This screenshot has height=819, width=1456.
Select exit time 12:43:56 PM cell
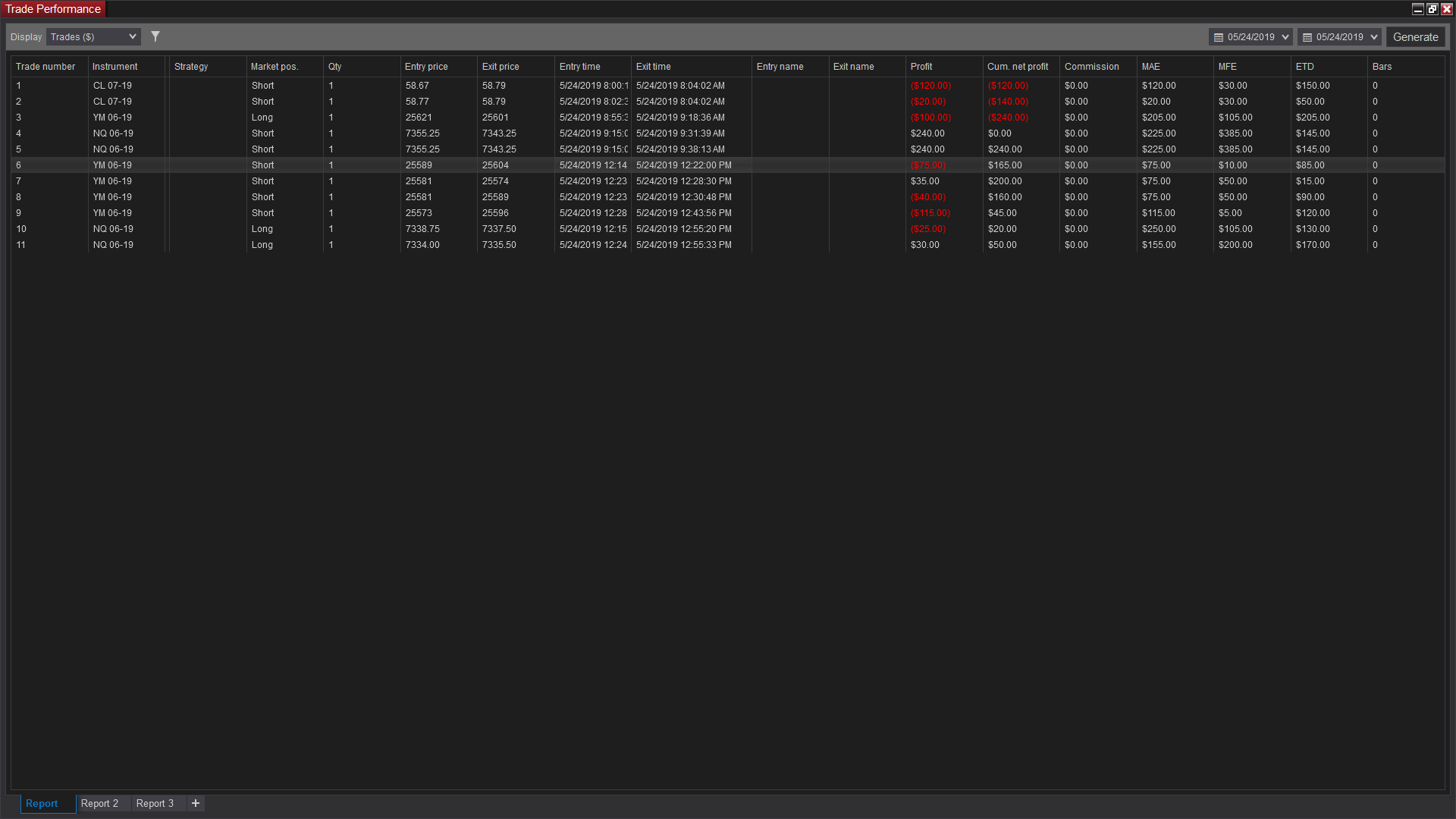point(684,213)
